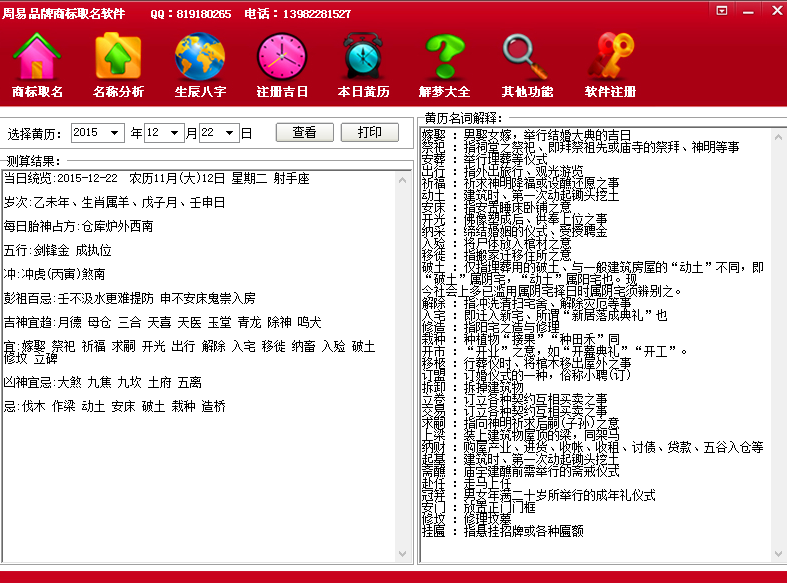Expand the day dropdown arrow
787x583 pixels.
click(231, 133)
